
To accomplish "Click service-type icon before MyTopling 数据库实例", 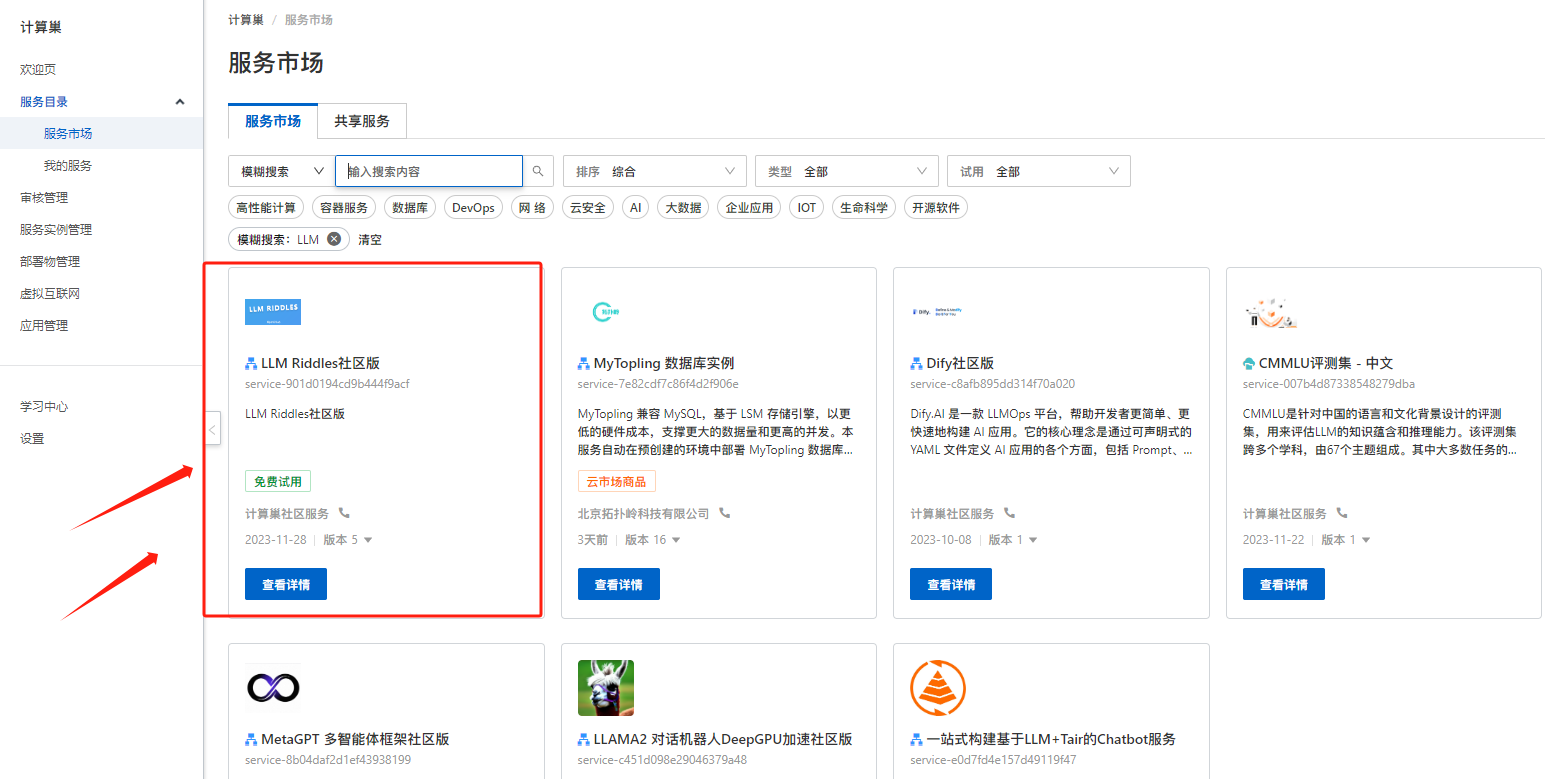I will tap(584, 363).
